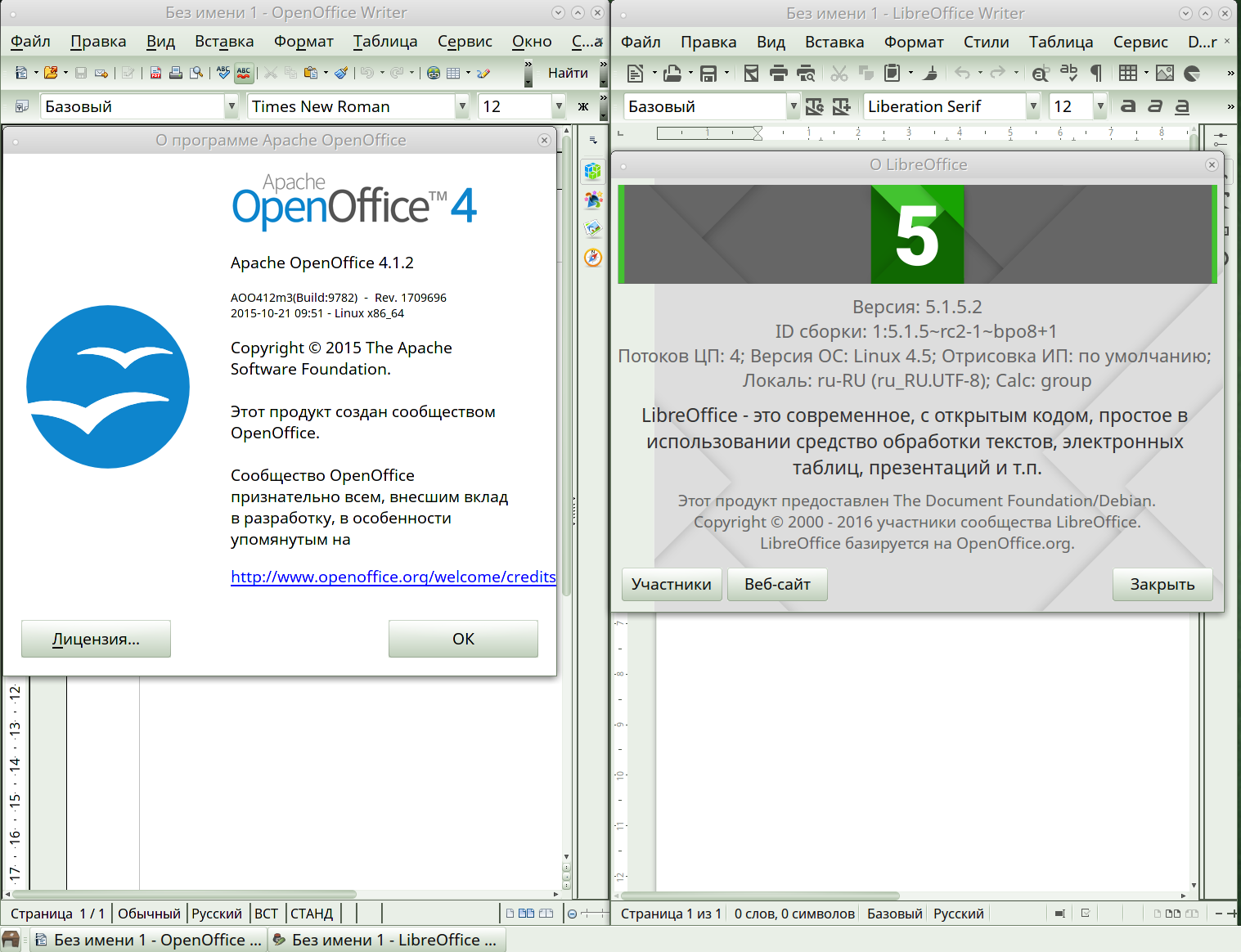Viewport: 1241px width, 952px height.
Task: Click Print icon in OpenOffice toolbar
Action: tap(175, 73)
